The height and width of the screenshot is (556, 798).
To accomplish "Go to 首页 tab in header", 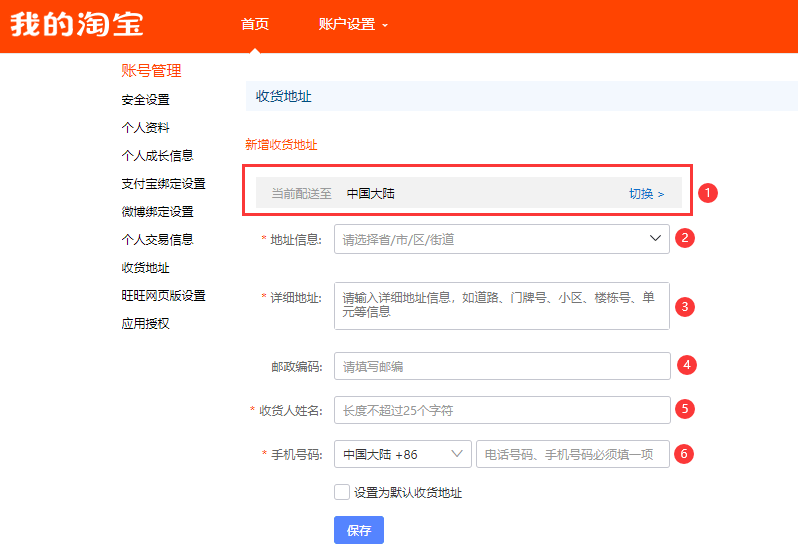I will pyautogui.click(x=255, y=24).
